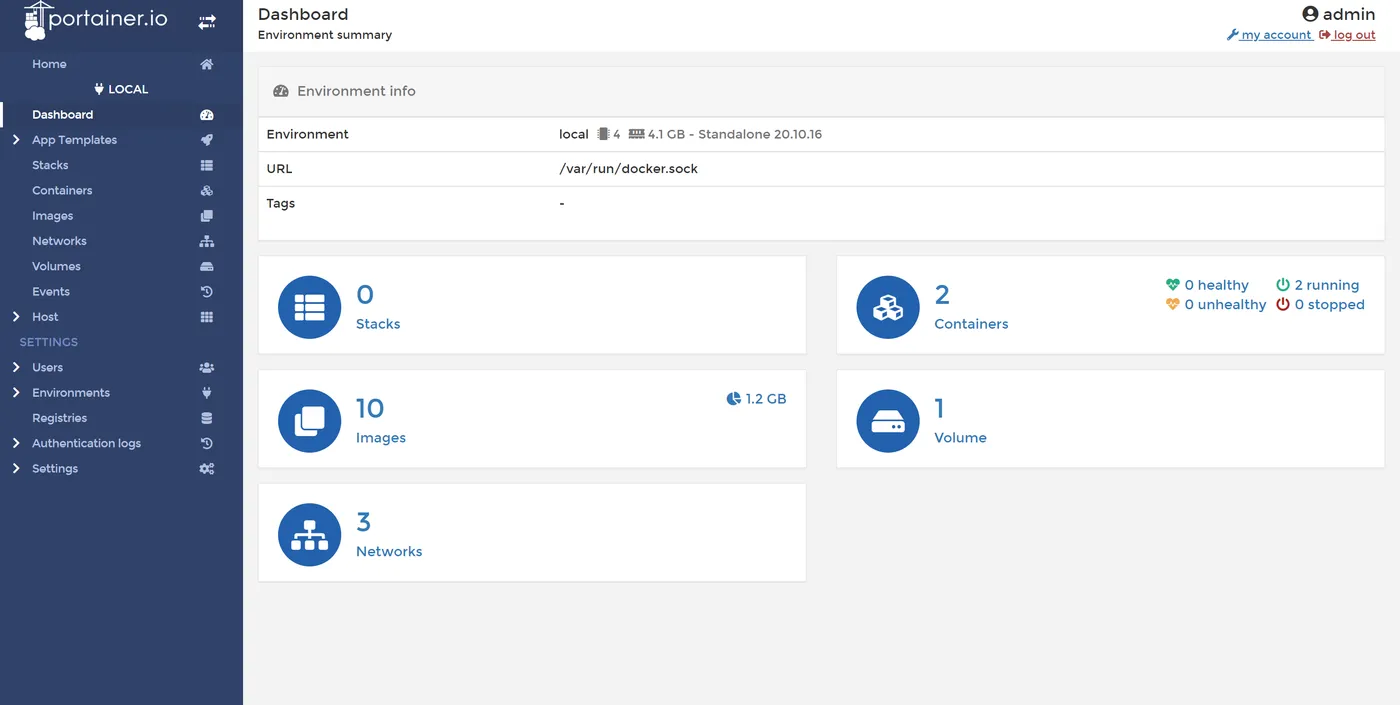The height and width of the screenshot is (705, 1400).
Task: Click the Networks sitemap icon in sidebar
Action: (x=207, y=241)
